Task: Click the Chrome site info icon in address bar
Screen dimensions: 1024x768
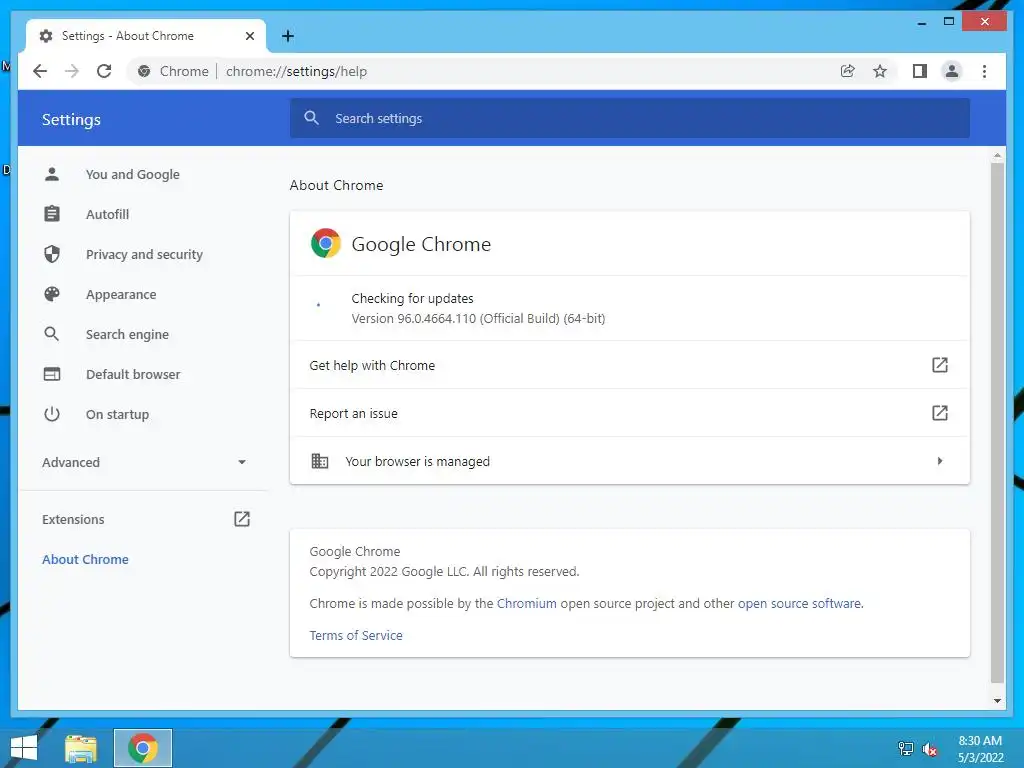Action: [x=144, y=71]
